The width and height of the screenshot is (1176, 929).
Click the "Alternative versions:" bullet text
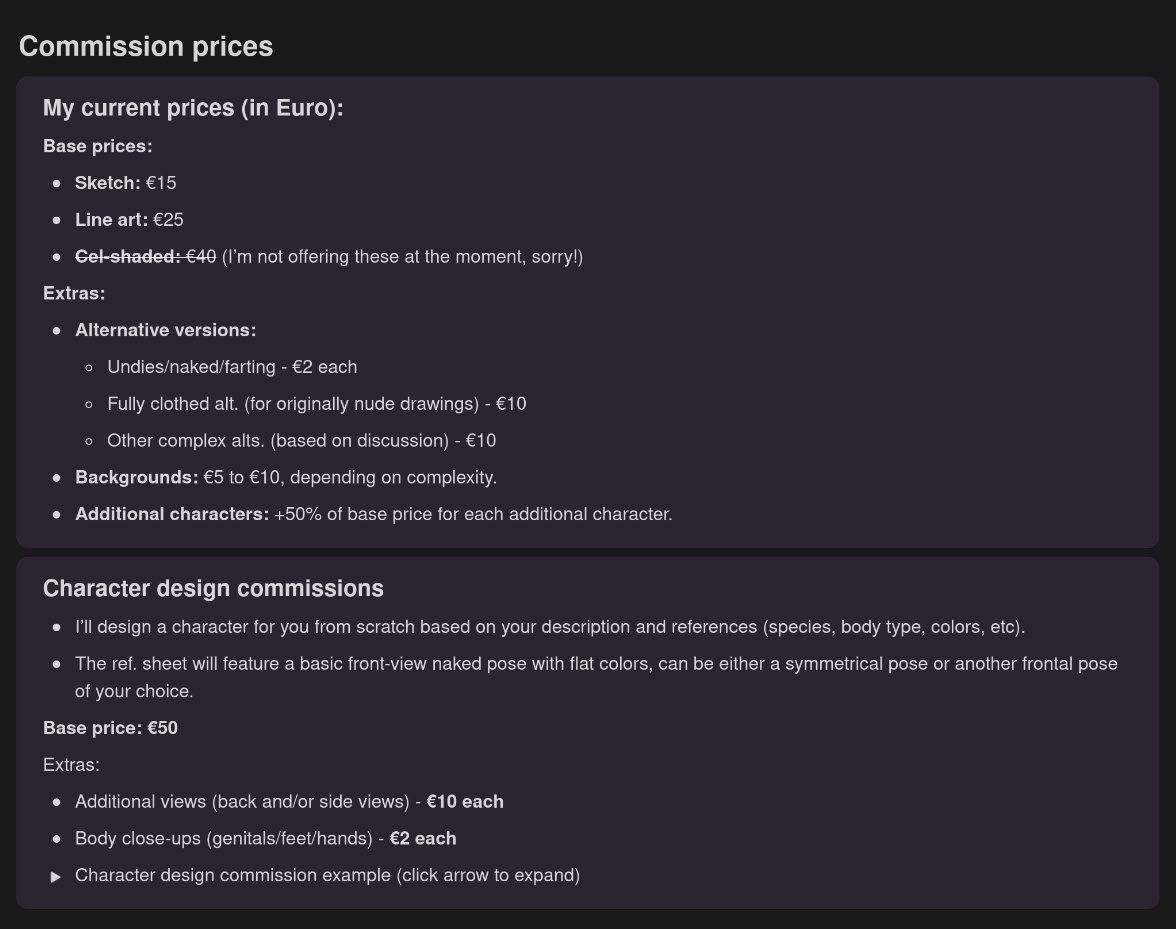click(165, 330)
